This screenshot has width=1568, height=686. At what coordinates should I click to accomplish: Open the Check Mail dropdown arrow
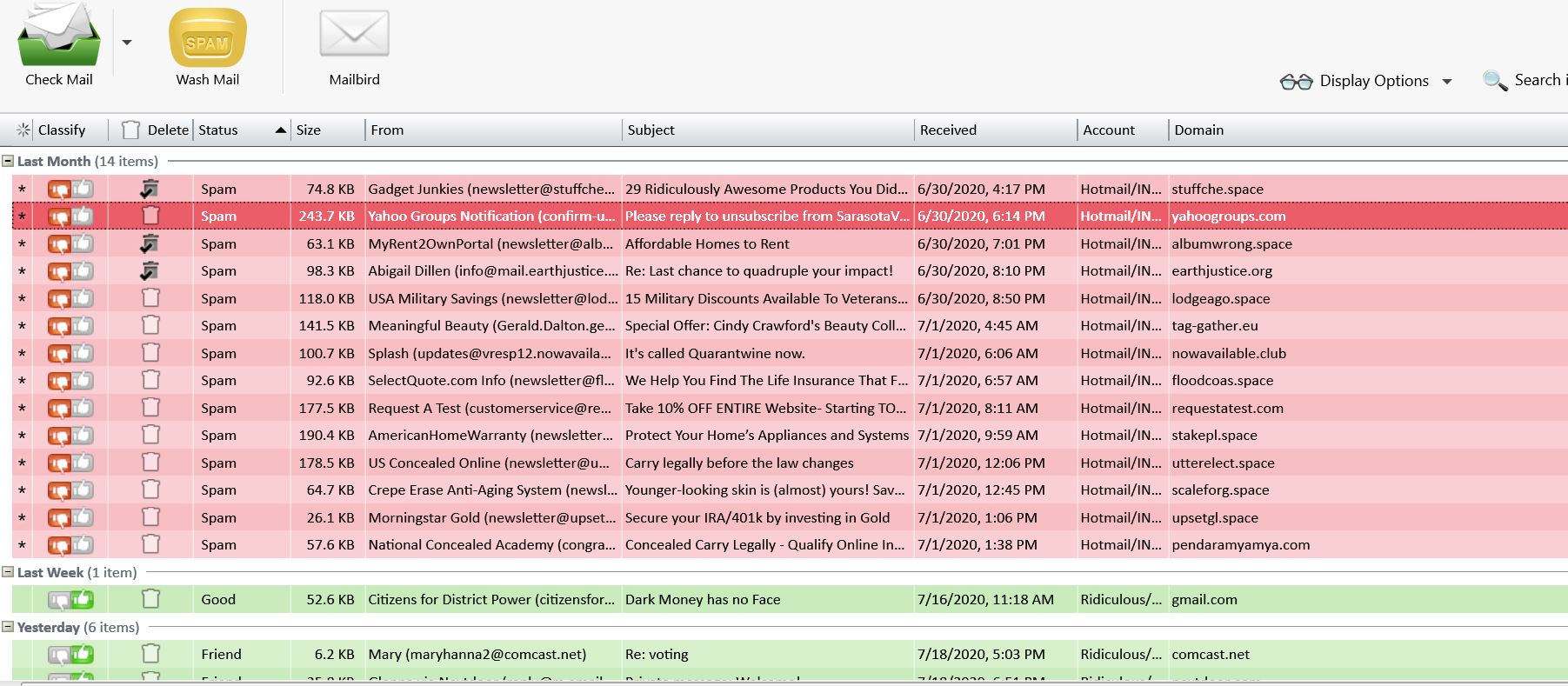tap(127, 42)
